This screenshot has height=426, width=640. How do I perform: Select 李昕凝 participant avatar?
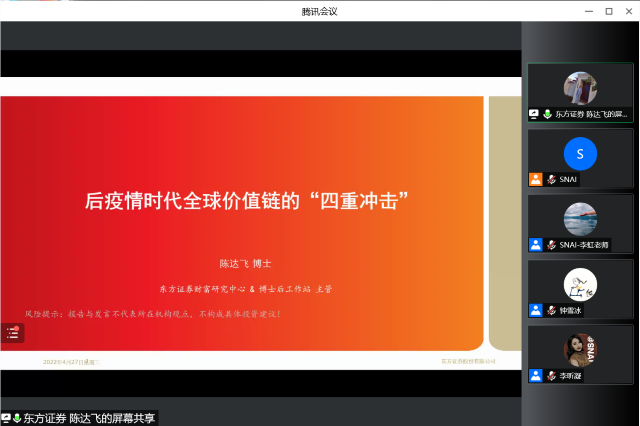(580, 349)
